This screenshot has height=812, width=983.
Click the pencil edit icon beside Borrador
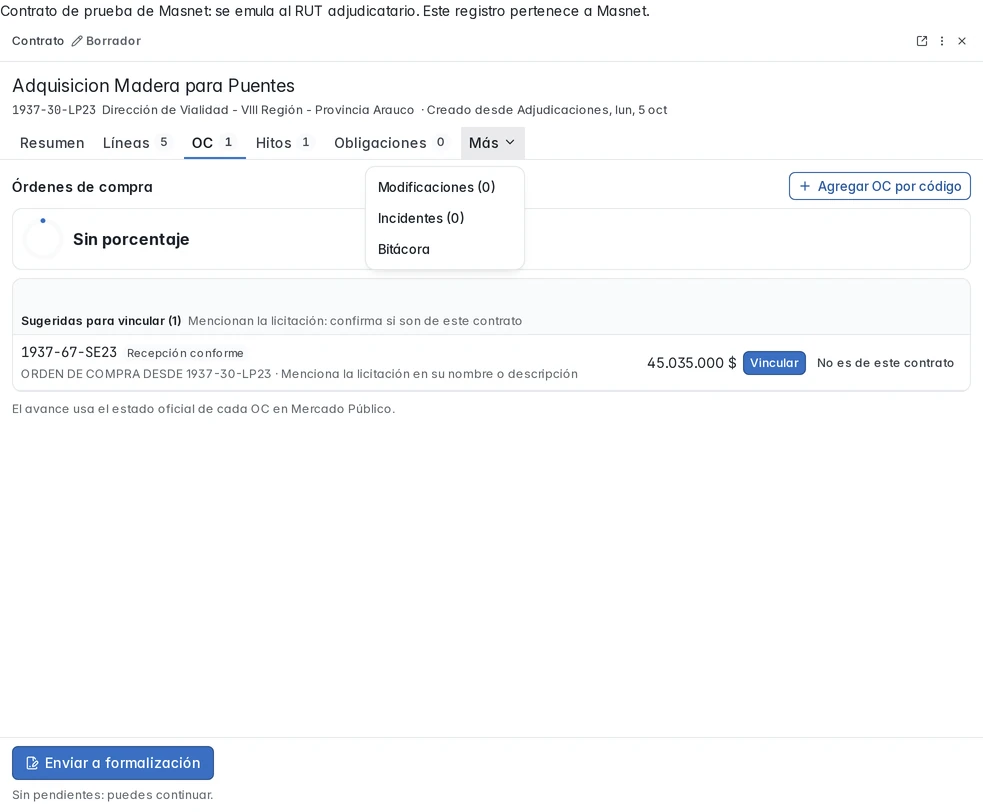pyautogui.click(x=77, y=41)
